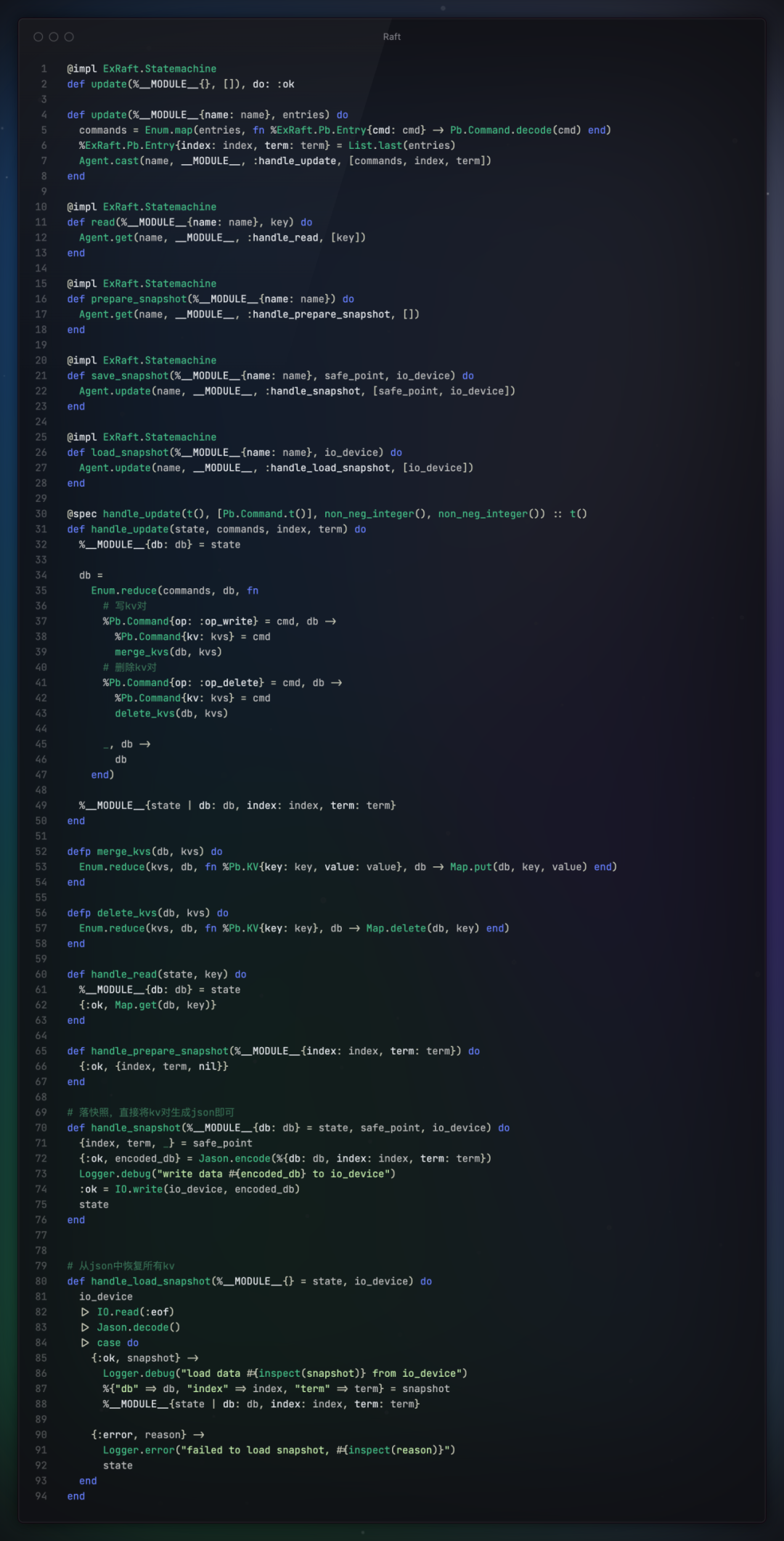Screen dimensions: 784x1541
Task: Click the "case do" keyword
Action: click(118, 1343)
